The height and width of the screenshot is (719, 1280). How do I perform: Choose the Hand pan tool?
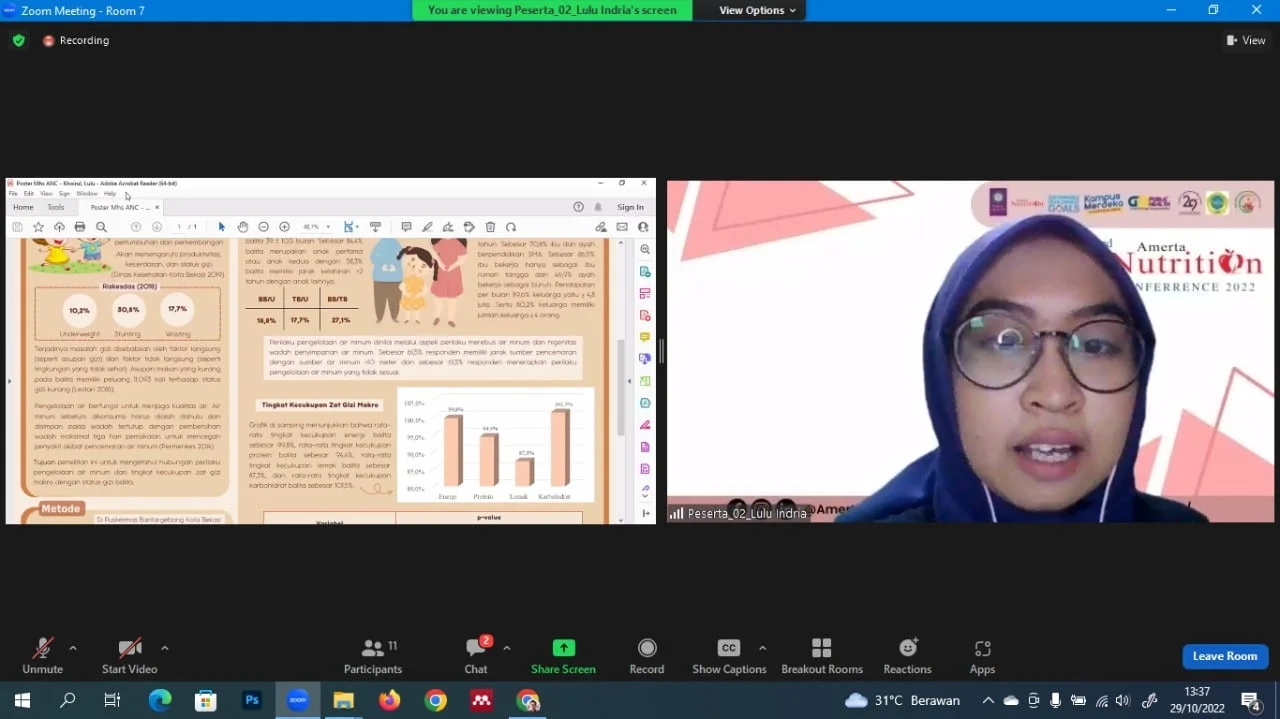(243, 227)
